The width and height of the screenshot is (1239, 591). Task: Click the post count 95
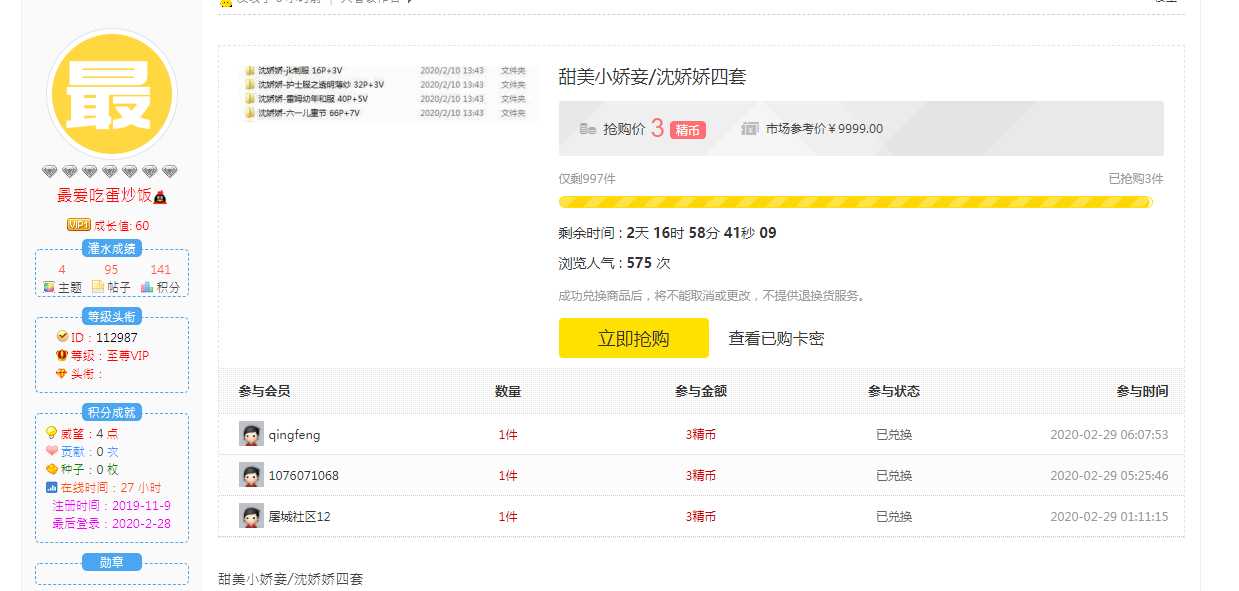pos(111,270)
